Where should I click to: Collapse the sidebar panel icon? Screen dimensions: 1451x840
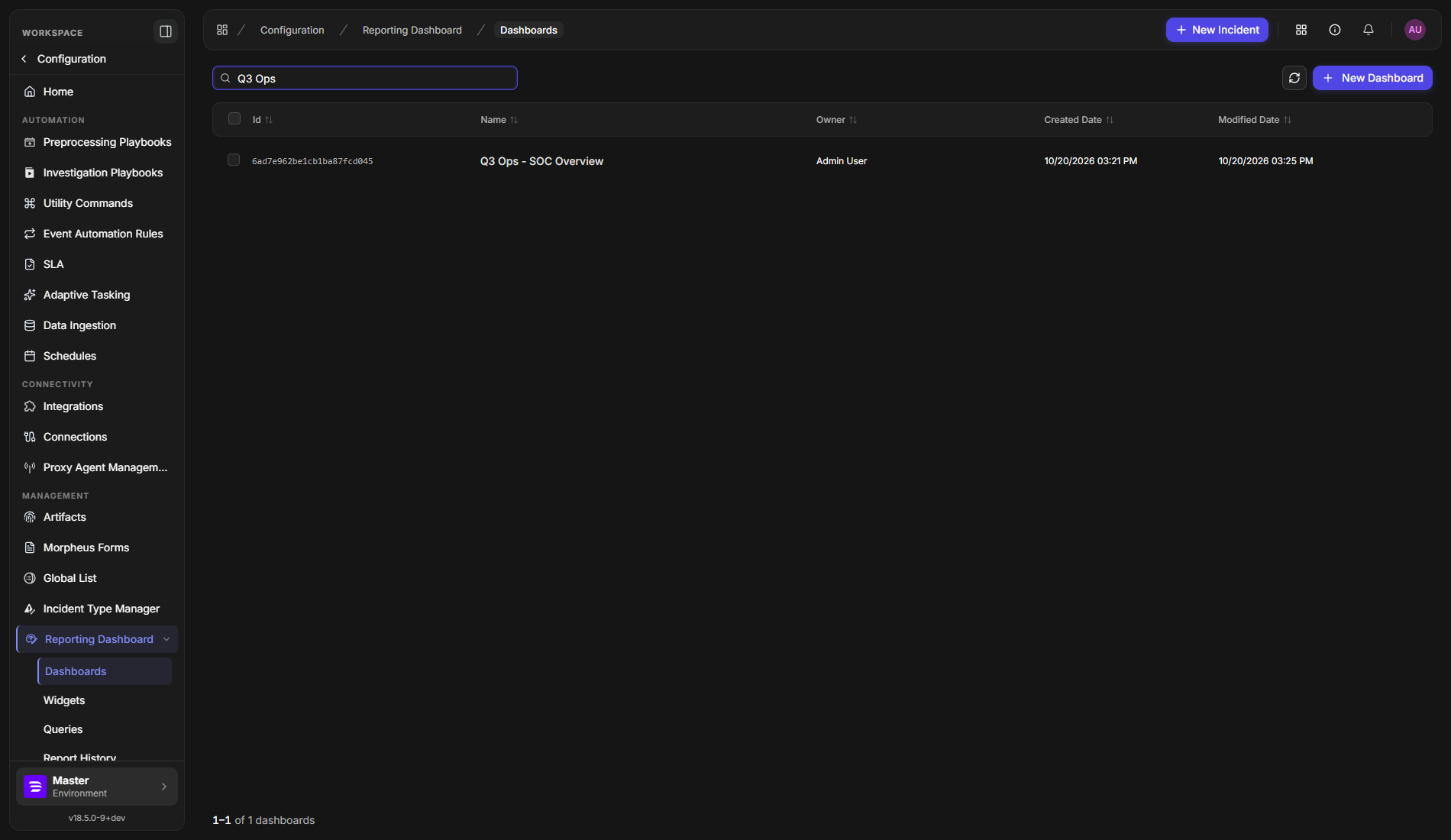tap(165, 31)
